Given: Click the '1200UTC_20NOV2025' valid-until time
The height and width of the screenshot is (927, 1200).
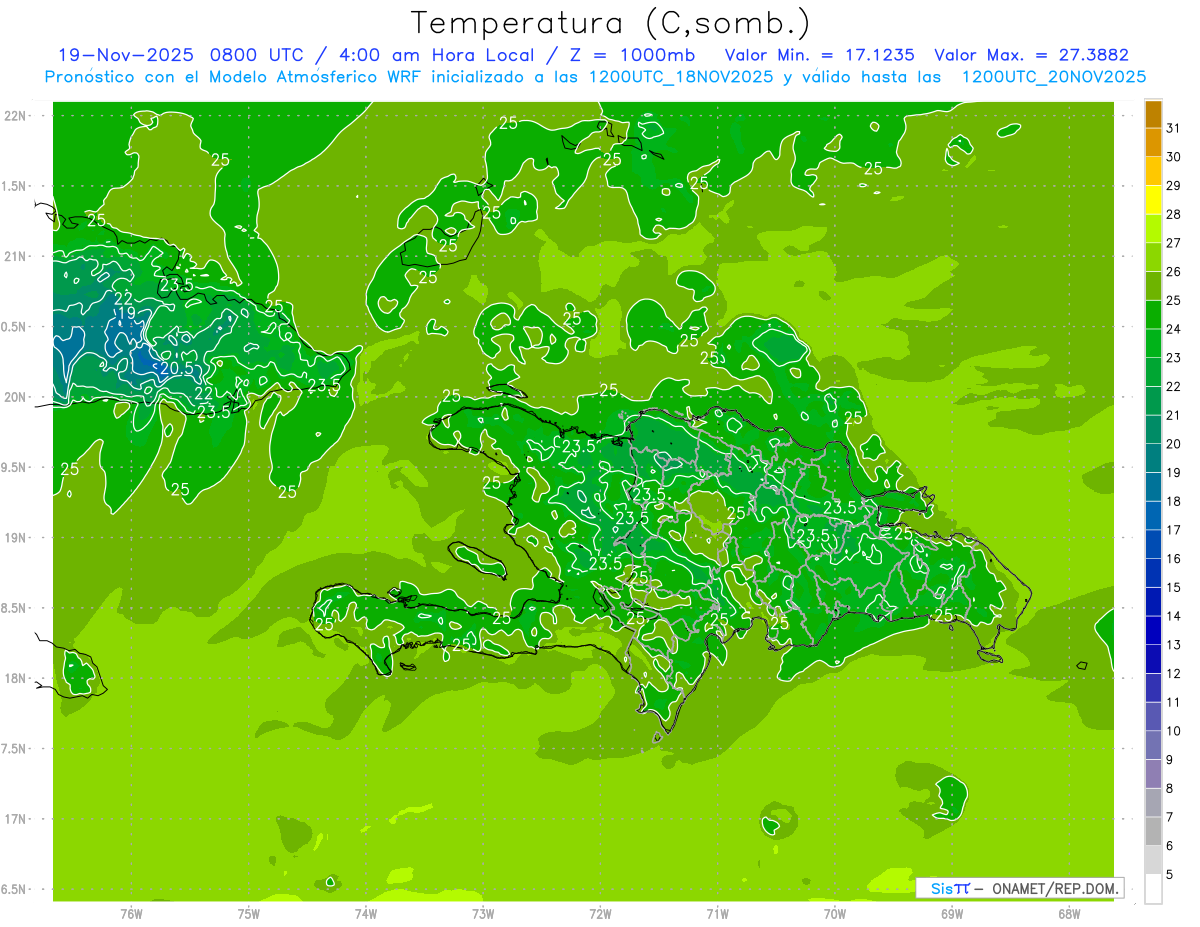Looking at the screenshot, I should 1053,76.
